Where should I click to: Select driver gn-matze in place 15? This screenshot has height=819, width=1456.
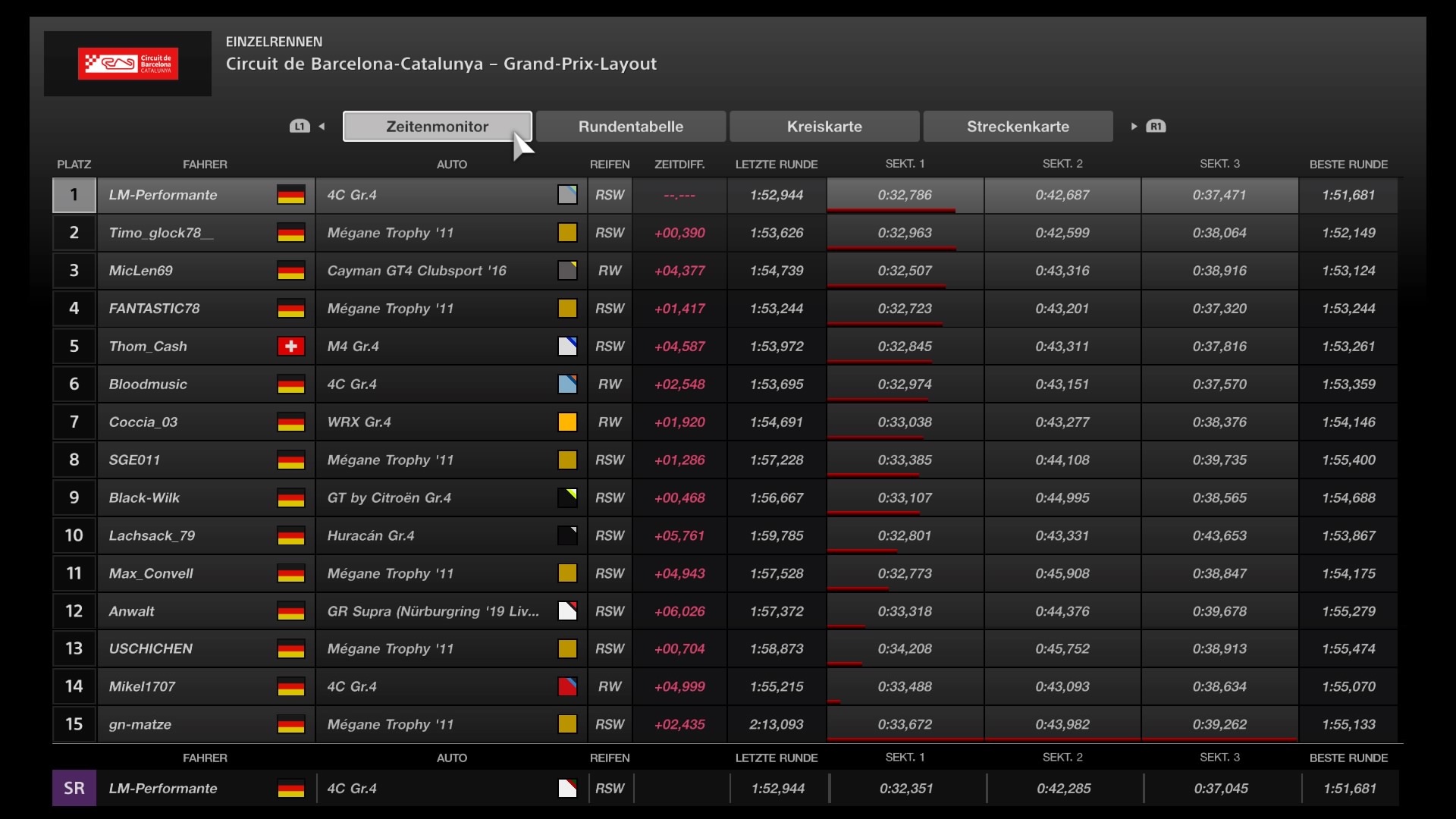click(140, 724)
